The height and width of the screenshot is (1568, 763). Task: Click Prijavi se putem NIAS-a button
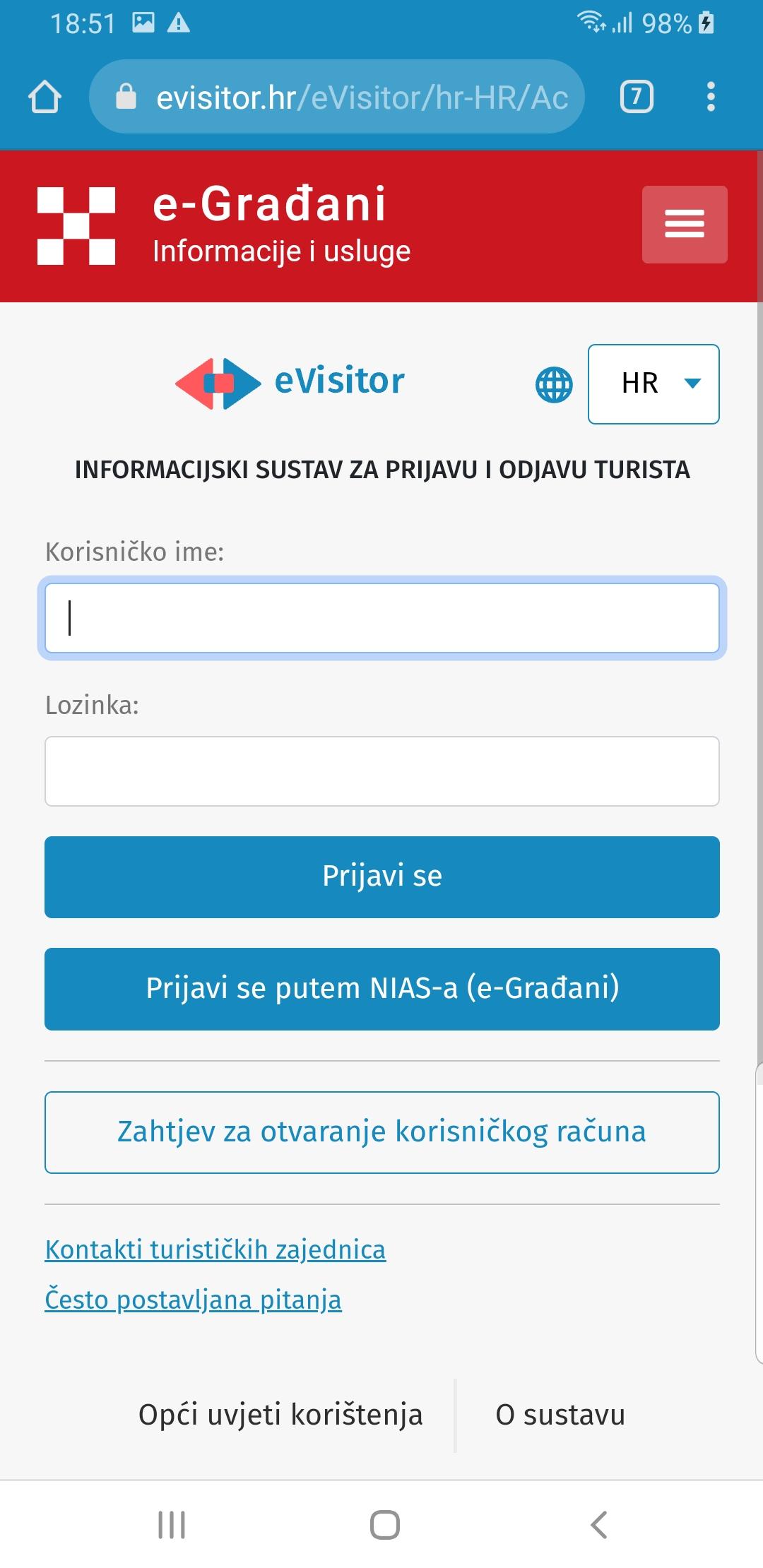click(x=382, y=989)
